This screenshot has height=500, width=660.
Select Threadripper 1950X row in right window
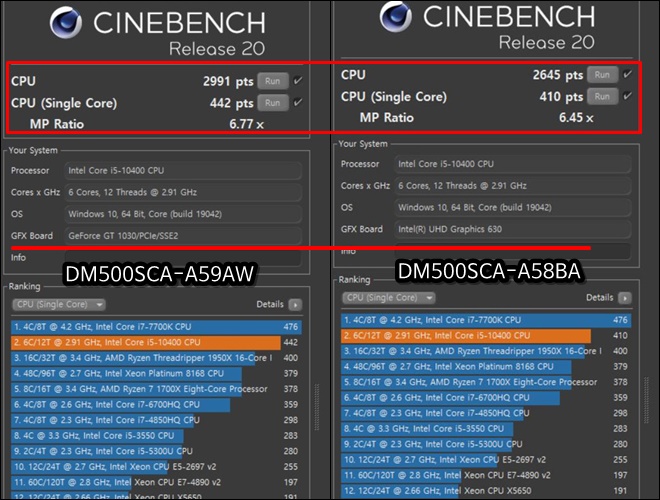point(486,351)
